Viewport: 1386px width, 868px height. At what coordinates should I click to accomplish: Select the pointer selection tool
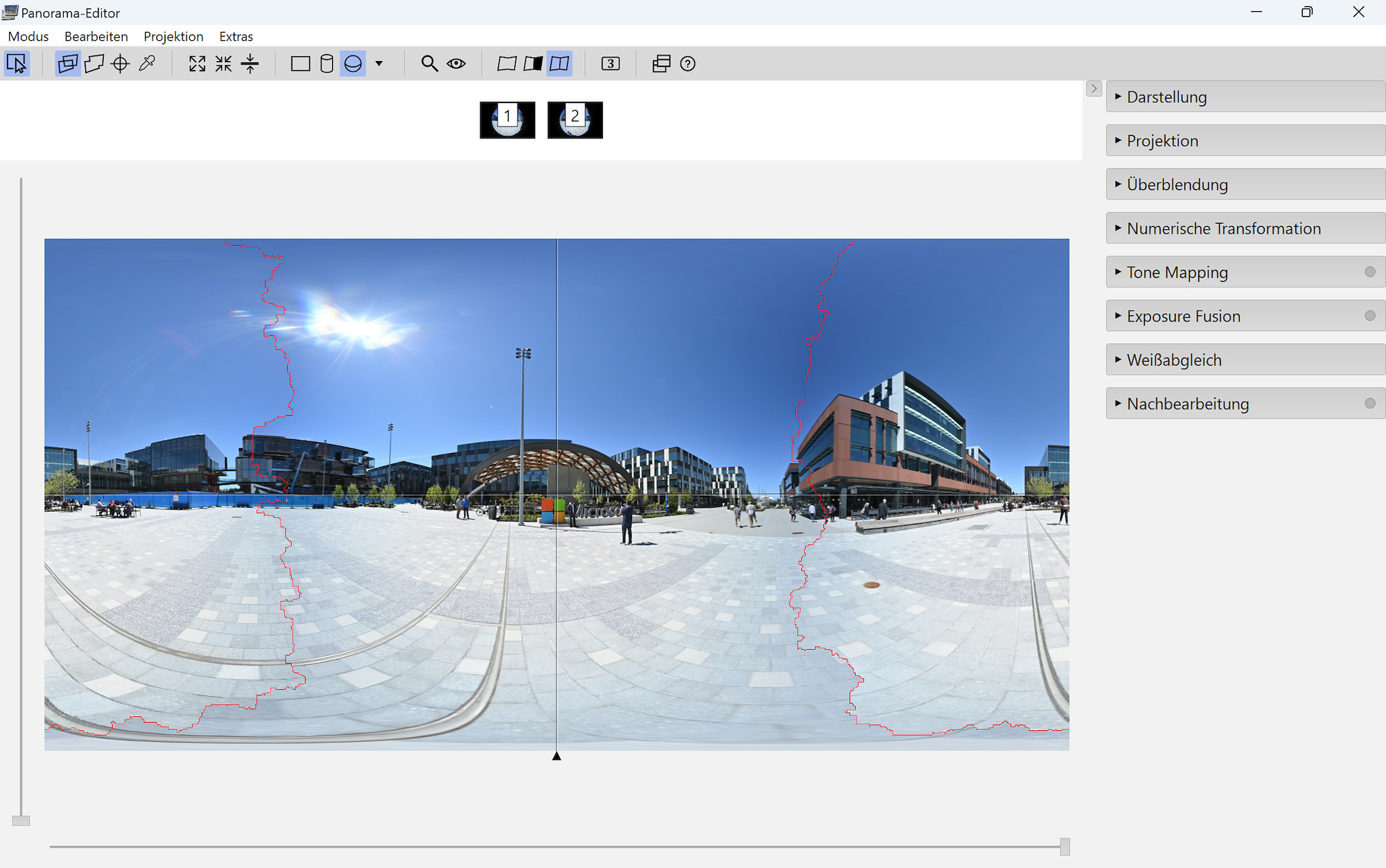point(17,64)
